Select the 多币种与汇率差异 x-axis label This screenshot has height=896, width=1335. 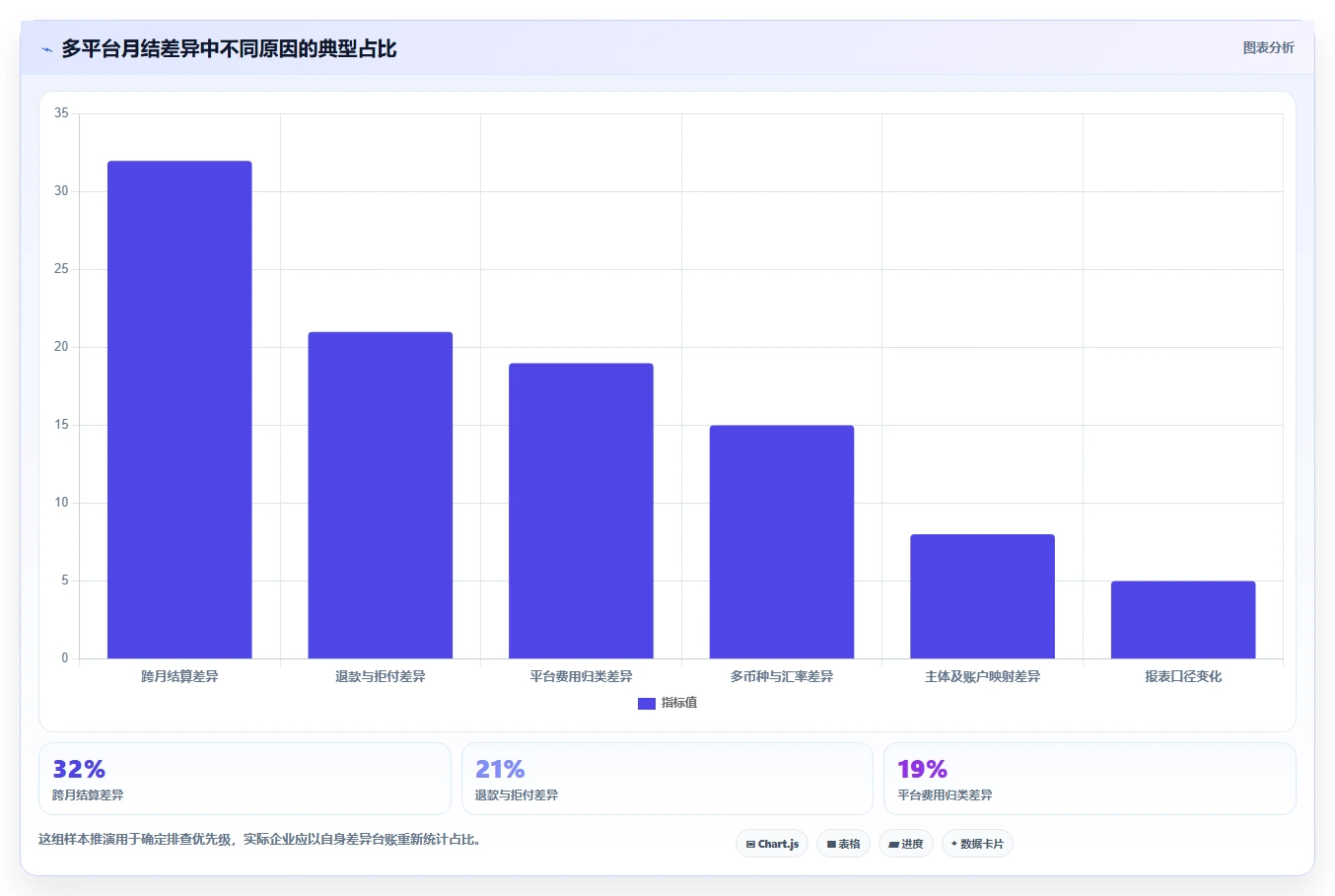pos(782,676)
